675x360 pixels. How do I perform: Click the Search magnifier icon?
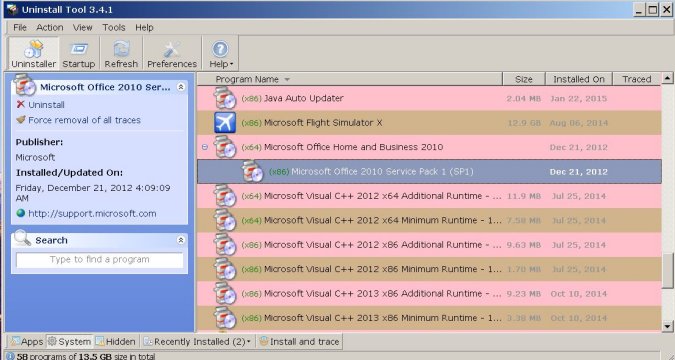tap(22, 238)
